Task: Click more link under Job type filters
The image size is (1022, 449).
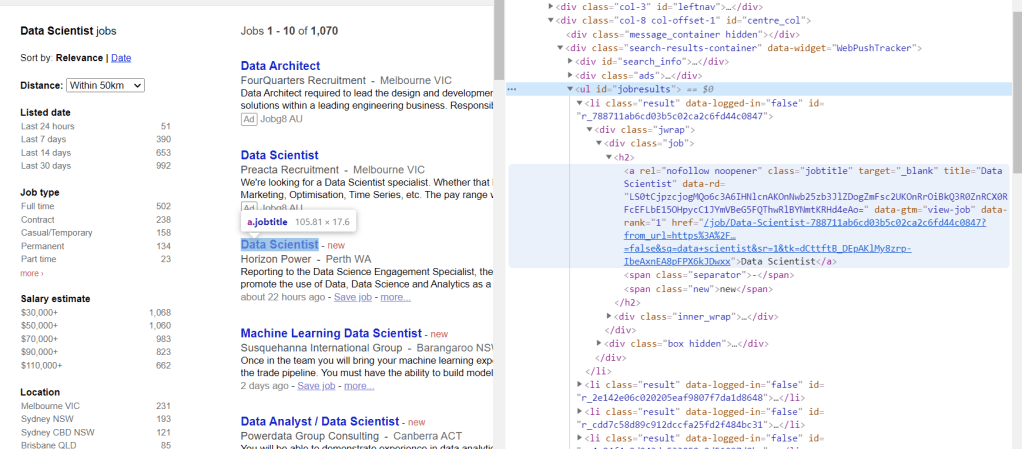Action: point(31,273)
